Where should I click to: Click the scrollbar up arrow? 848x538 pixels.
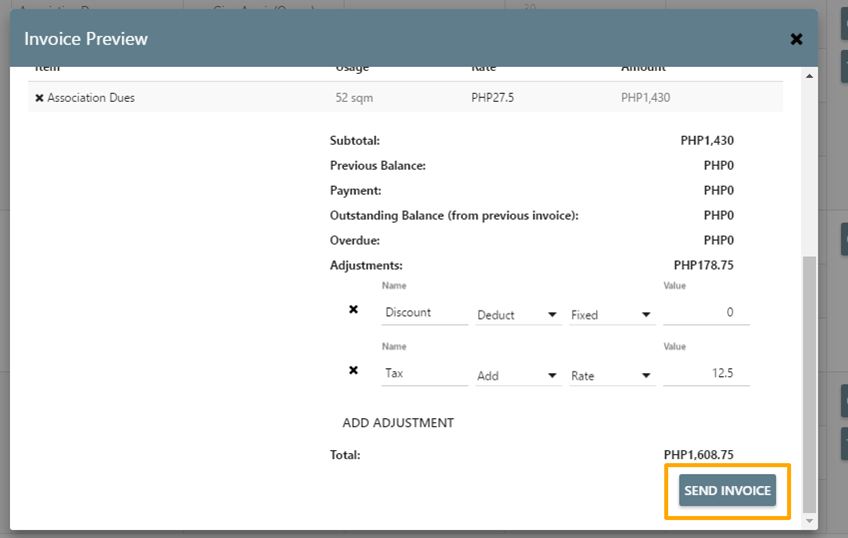[x=809, y=76]
